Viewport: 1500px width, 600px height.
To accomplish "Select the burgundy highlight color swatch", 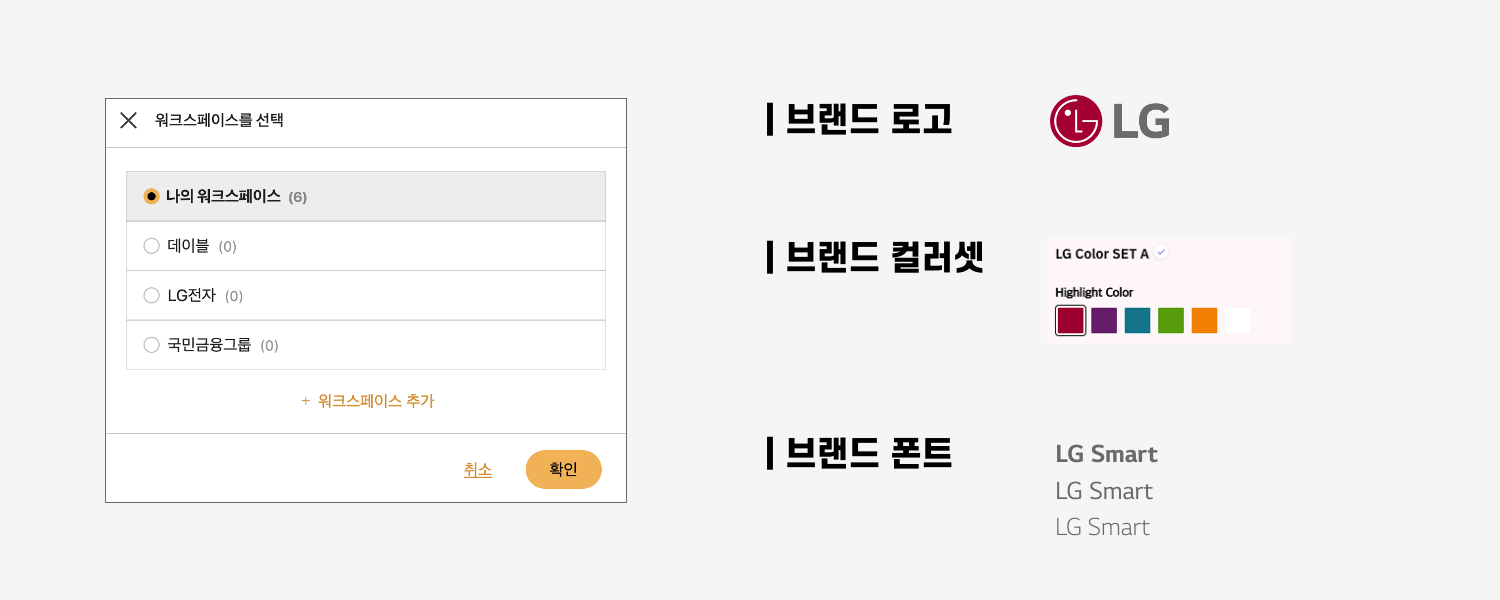I will tap(1069, 321).
